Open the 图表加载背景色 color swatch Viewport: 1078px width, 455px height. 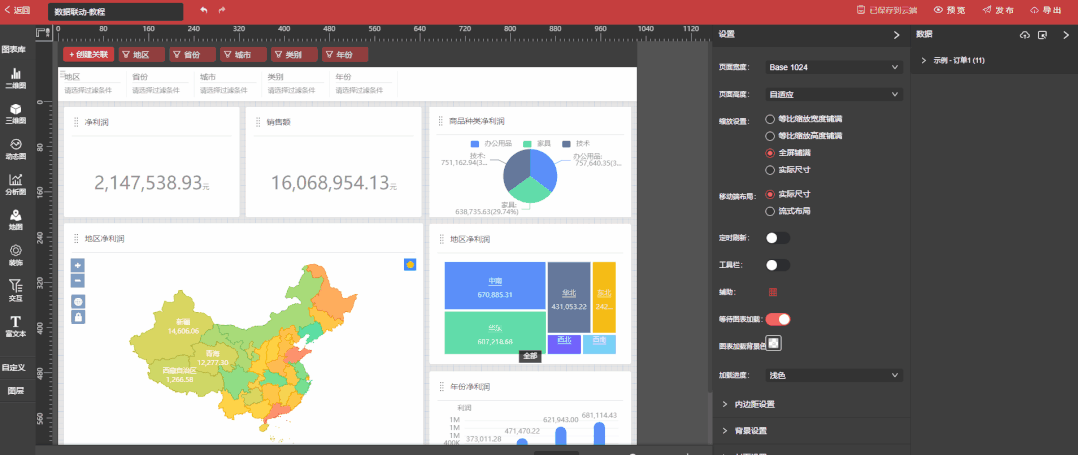(x=774, y=344)
